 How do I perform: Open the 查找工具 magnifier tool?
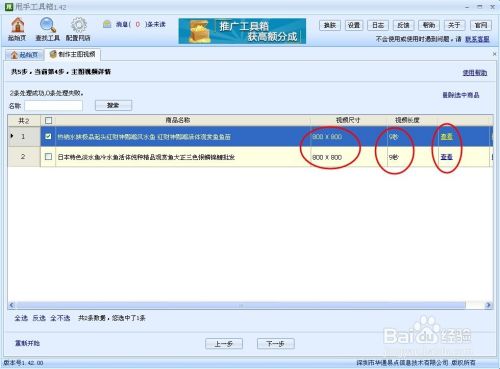(48, 29)
